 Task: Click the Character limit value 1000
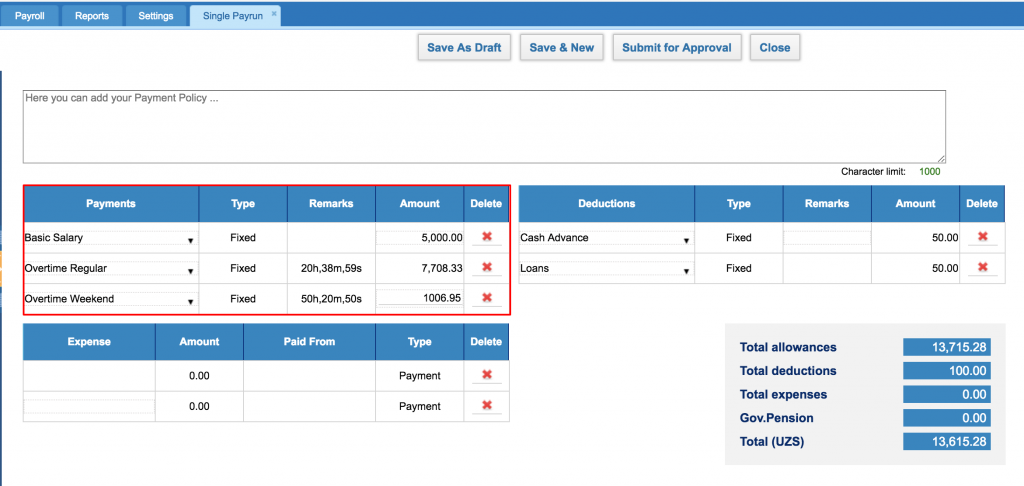(930, 172)
